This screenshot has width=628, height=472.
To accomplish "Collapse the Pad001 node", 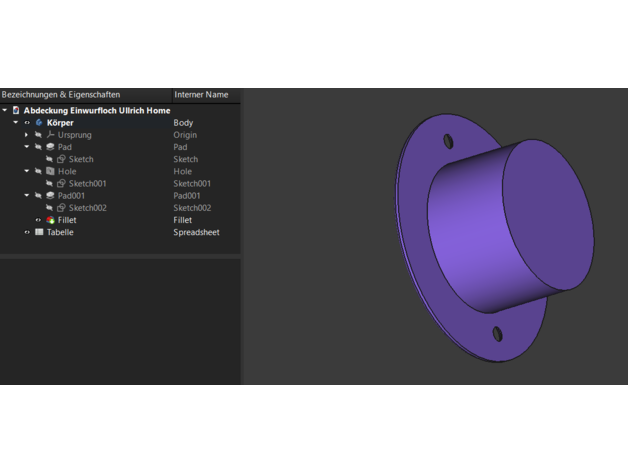I will 27,196.
